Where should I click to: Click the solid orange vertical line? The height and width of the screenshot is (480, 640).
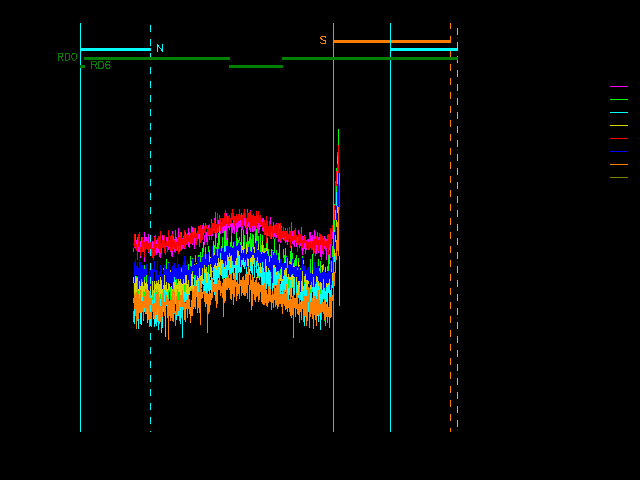[x=333, y=227]
